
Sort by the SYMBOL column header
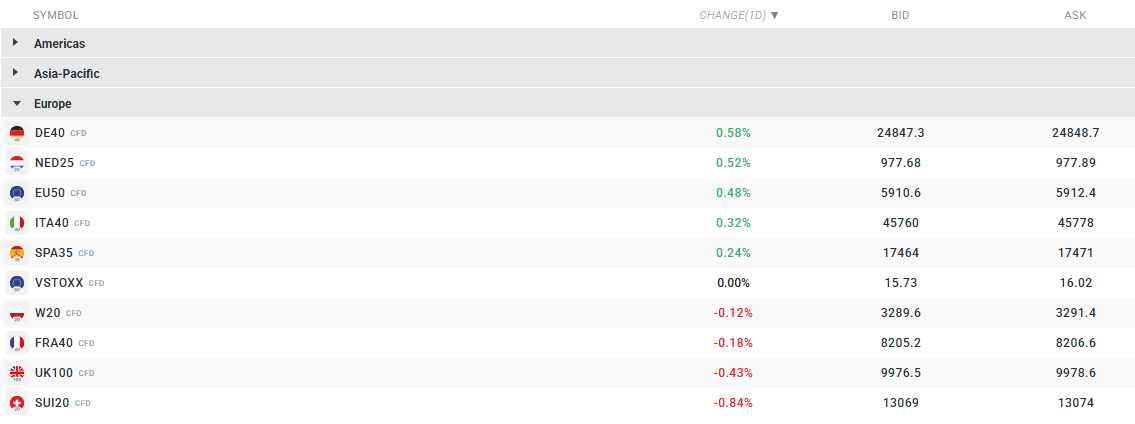[56, 15]
